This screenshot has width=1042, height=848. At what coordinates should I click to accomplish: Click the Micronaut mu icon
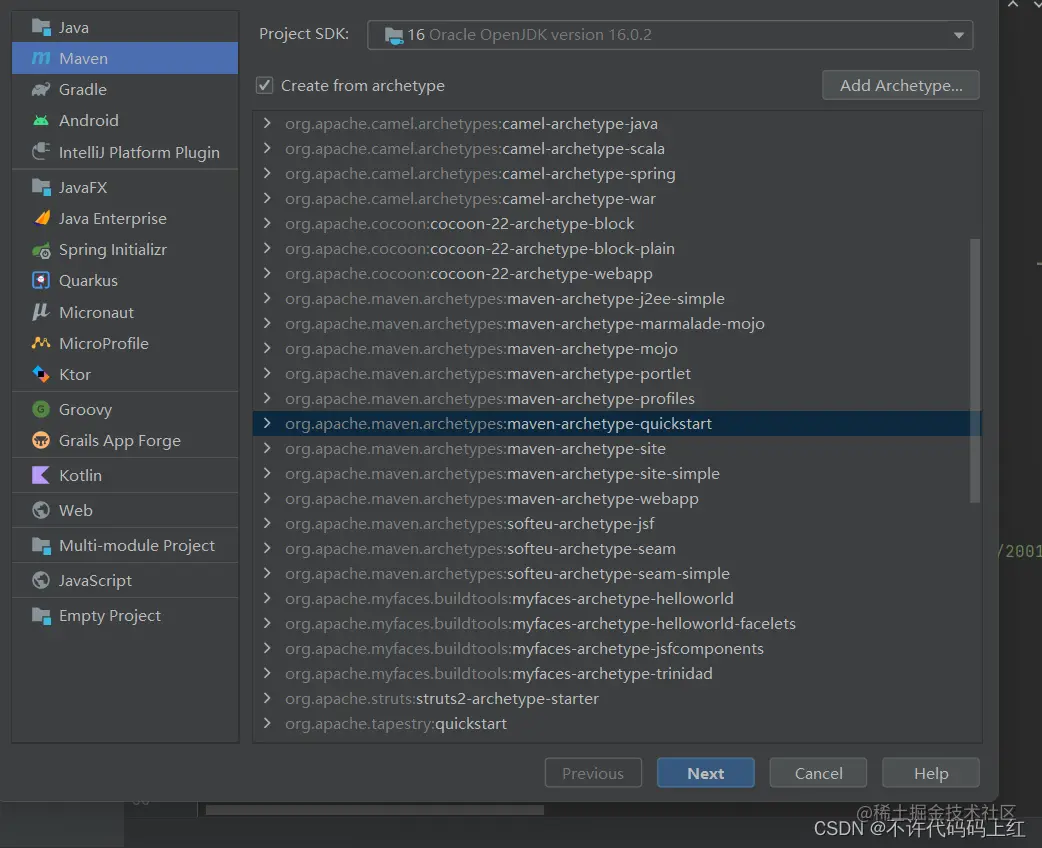pyautogui.click(x=41, y=312)
